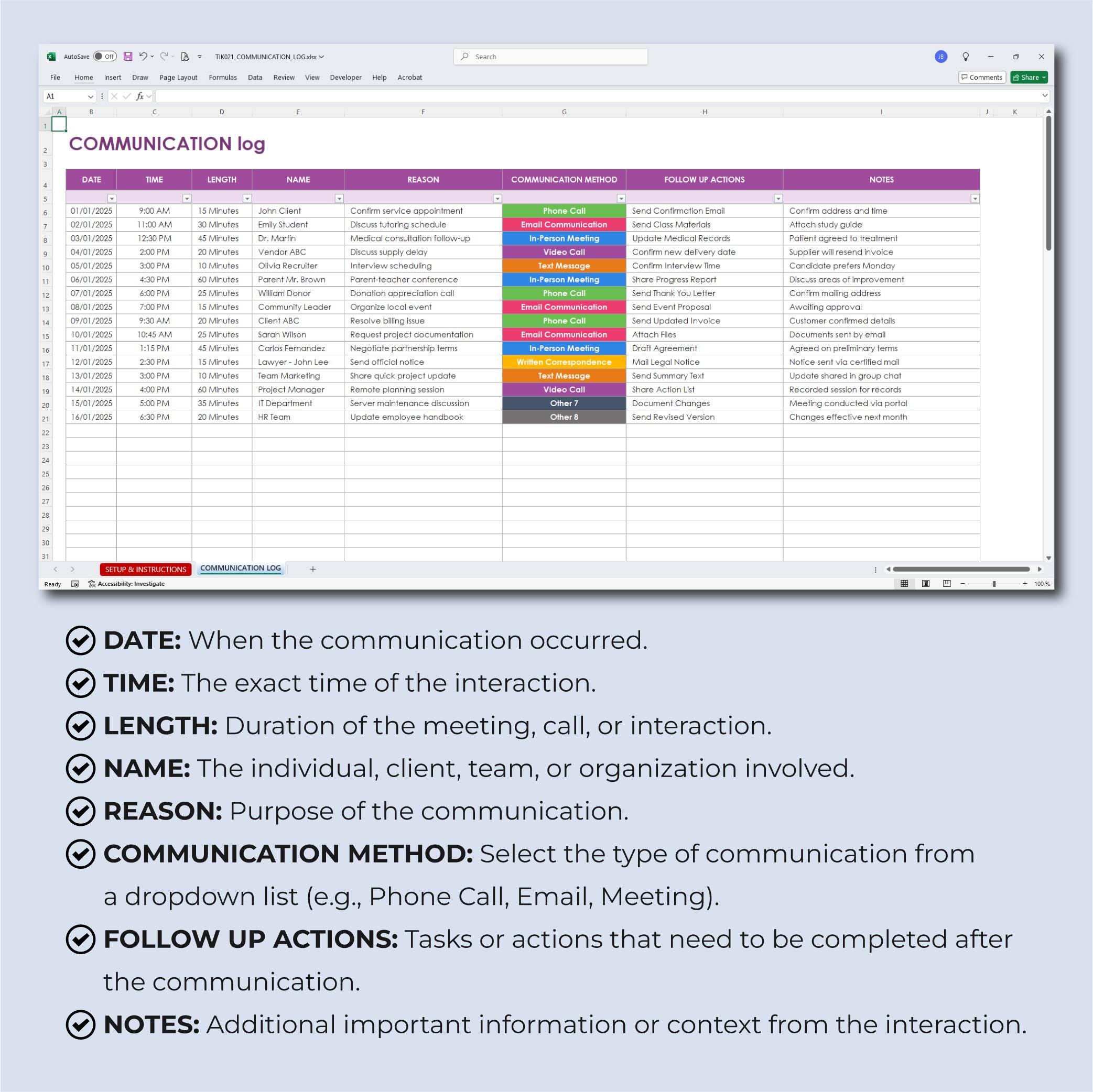This screenshot has width=1093, height=1092.
Task: Expand the formula bar chevron
Action: [1044, 96]
